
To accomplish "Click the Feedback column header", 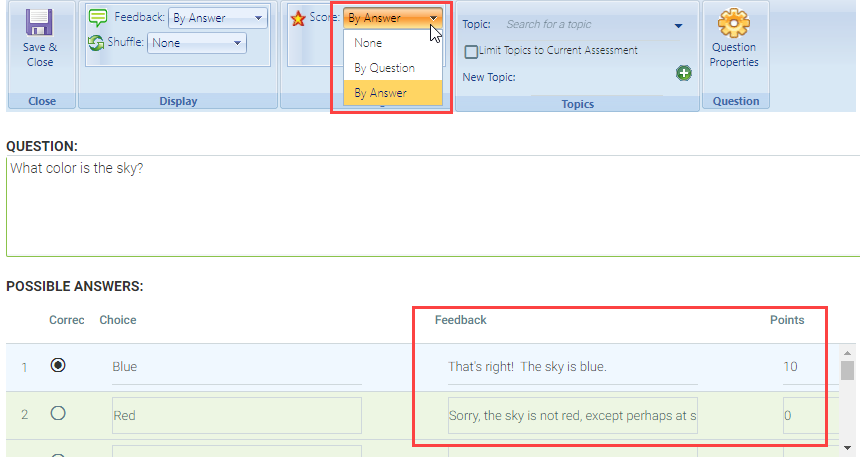I will click(x=461, y=320).
